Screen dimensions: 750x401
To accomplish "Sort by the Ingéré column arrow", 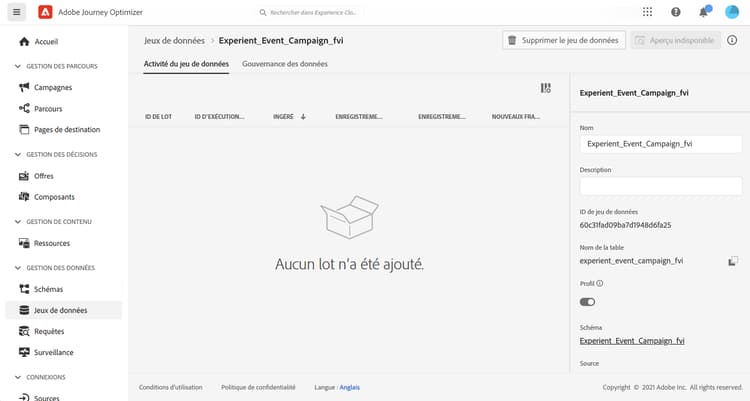I will tap(303, 117).
